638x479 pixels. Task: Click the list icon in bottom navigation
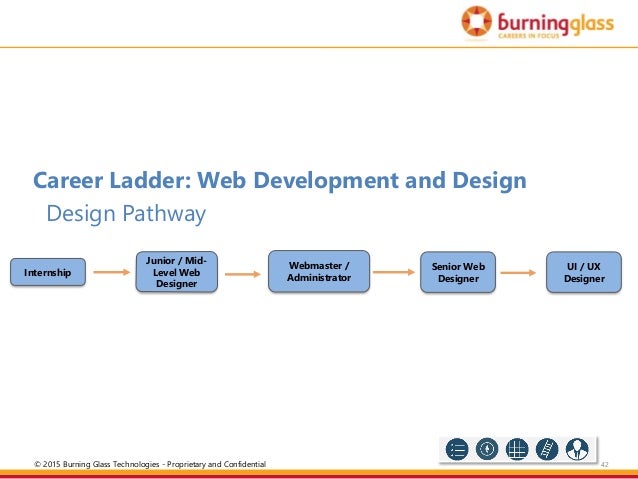[457, 450]
